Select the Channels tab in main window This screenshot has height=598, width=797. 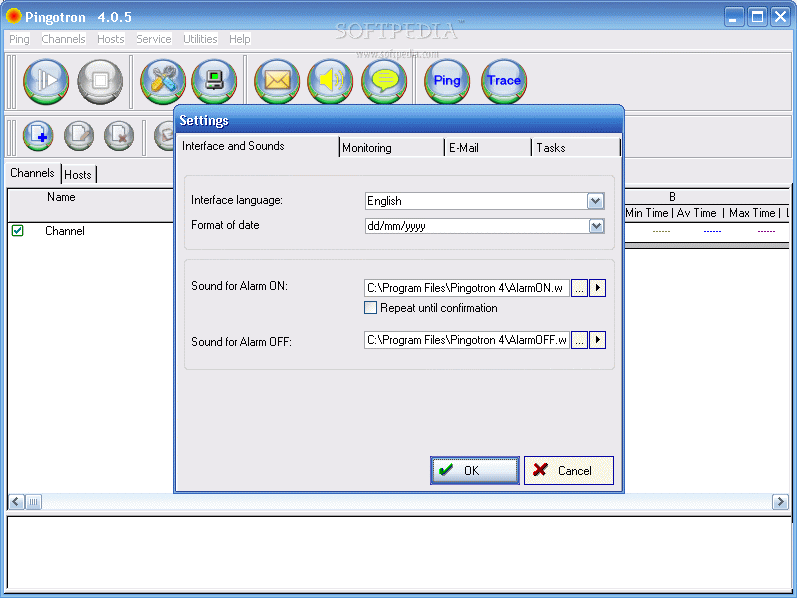[33, 173]
